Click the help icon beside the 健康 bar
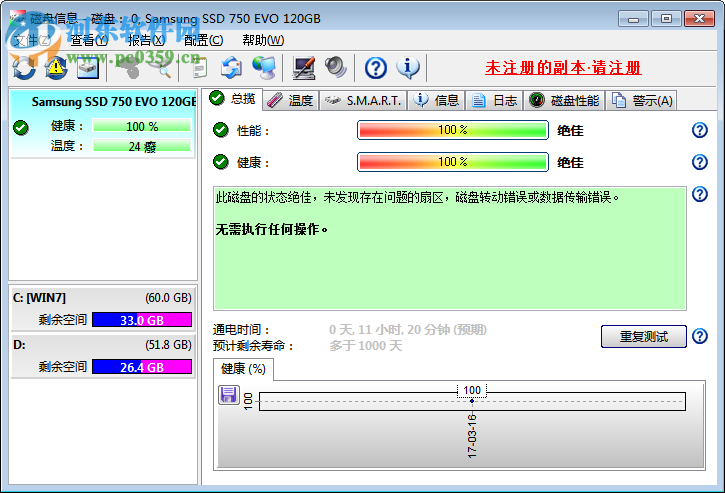 [x=700, y=162]
